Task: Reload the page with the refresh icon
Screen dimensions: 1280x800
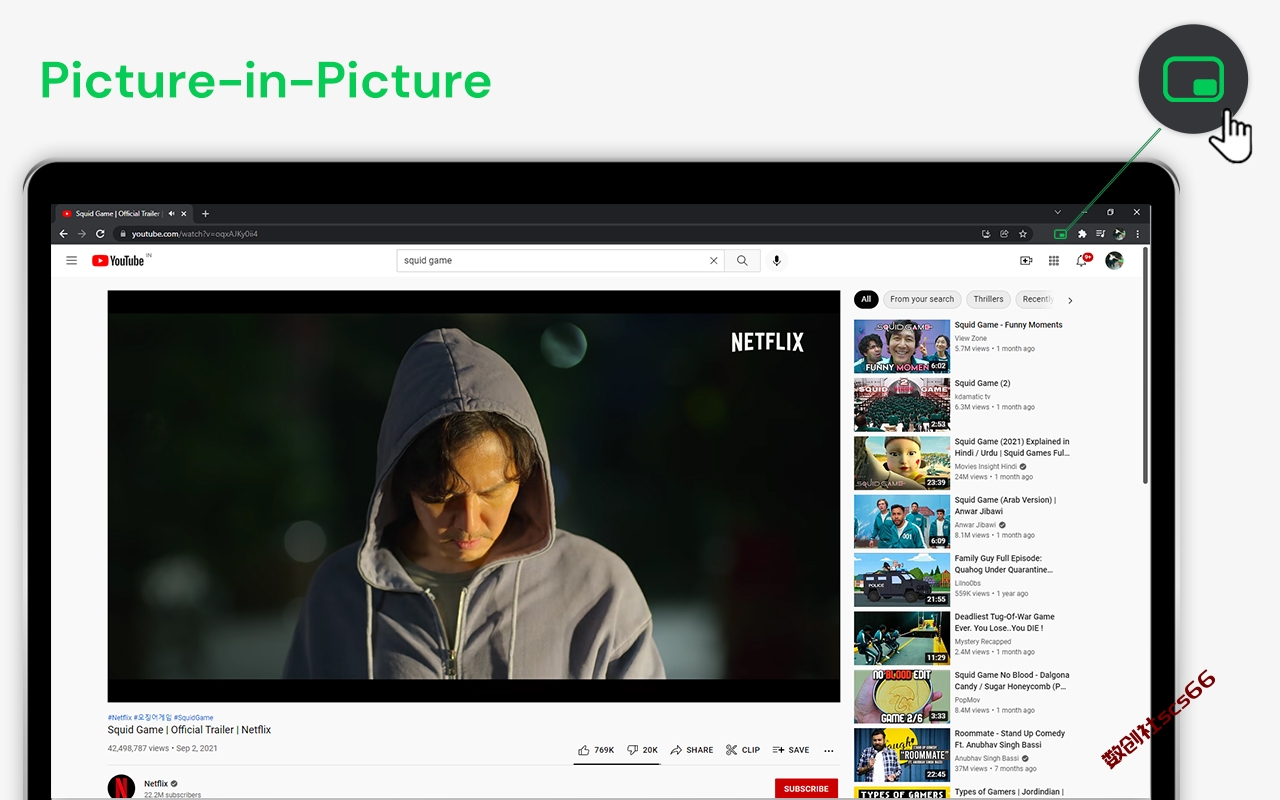Action: (x=100, y=234)
